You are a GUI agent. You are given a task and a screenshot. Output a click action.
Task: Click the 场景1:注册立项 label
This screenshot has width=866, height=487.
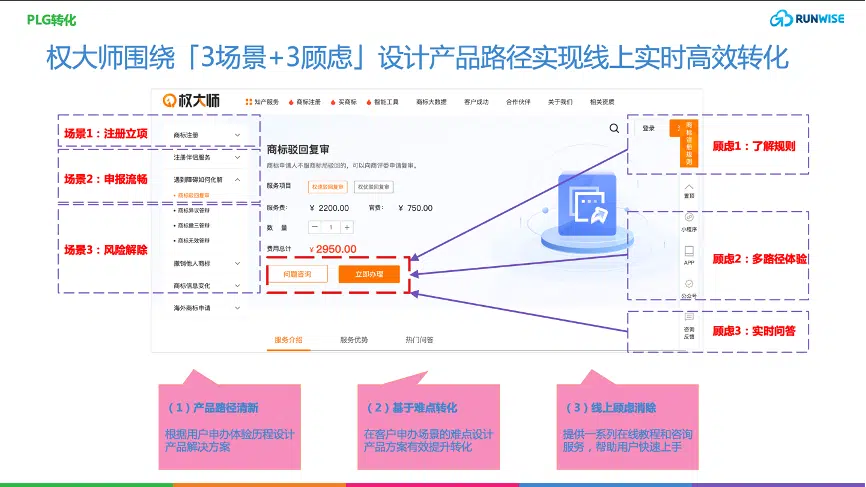(105, 134)
